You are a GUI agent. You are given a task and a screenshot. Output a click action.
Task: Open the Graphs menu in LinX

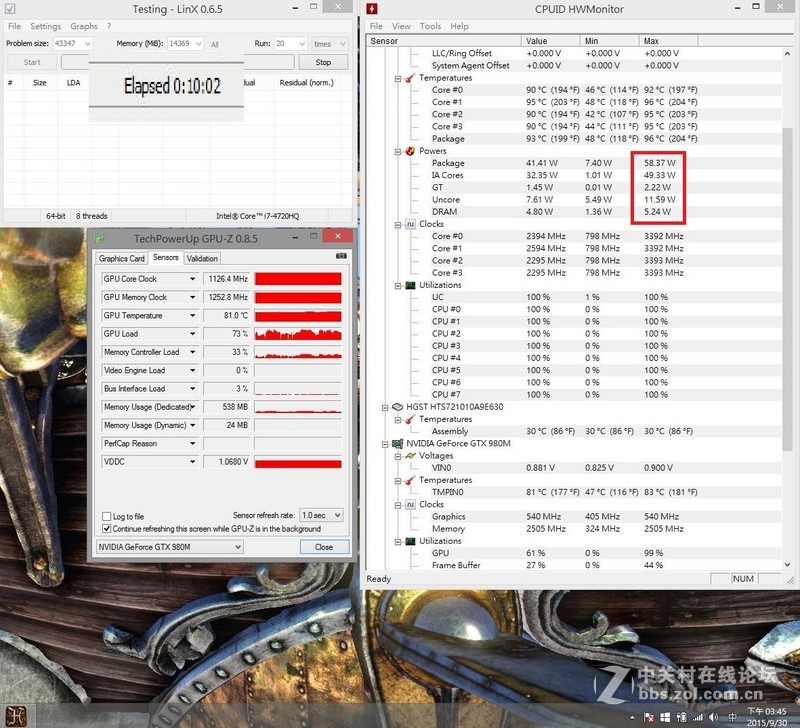84,26
